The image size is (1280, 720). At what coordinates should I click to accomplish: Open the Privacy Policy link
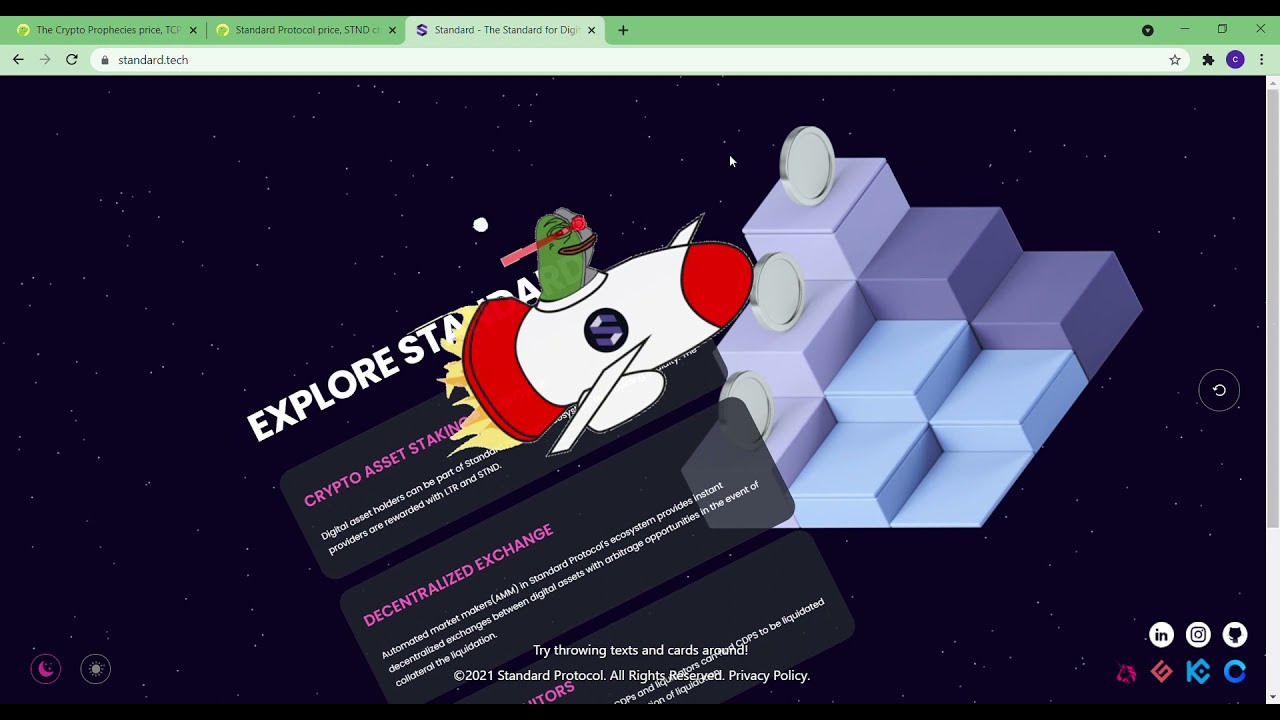pyautogui.click(x=769, y=675)
